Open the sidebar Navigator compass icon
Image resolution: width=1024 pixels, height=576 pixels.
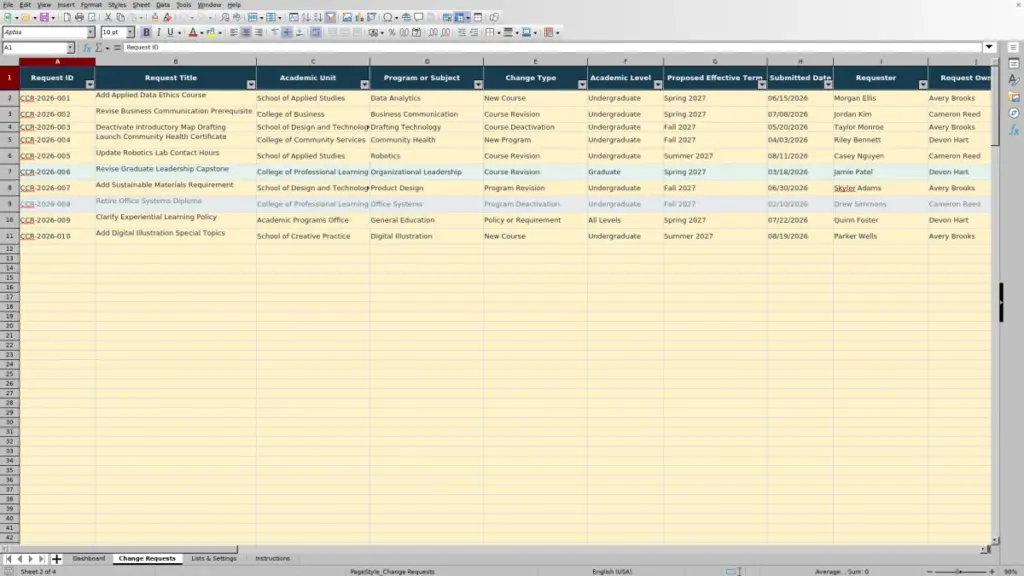click(1014, 113)
